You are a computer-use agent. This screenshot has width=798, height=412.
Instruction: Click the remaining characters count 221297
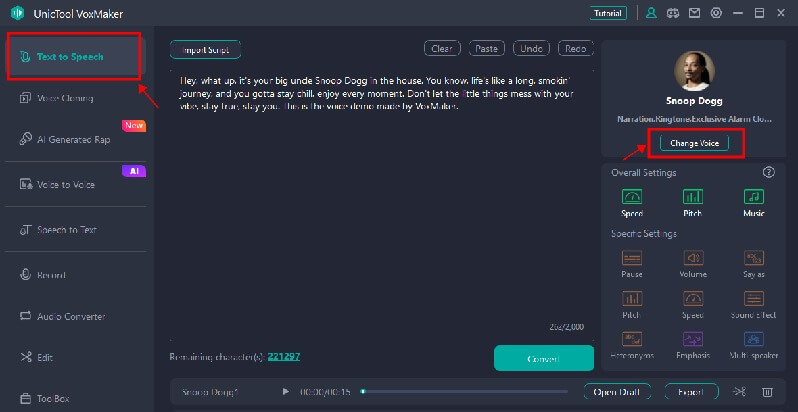click(x=283, y=357)
